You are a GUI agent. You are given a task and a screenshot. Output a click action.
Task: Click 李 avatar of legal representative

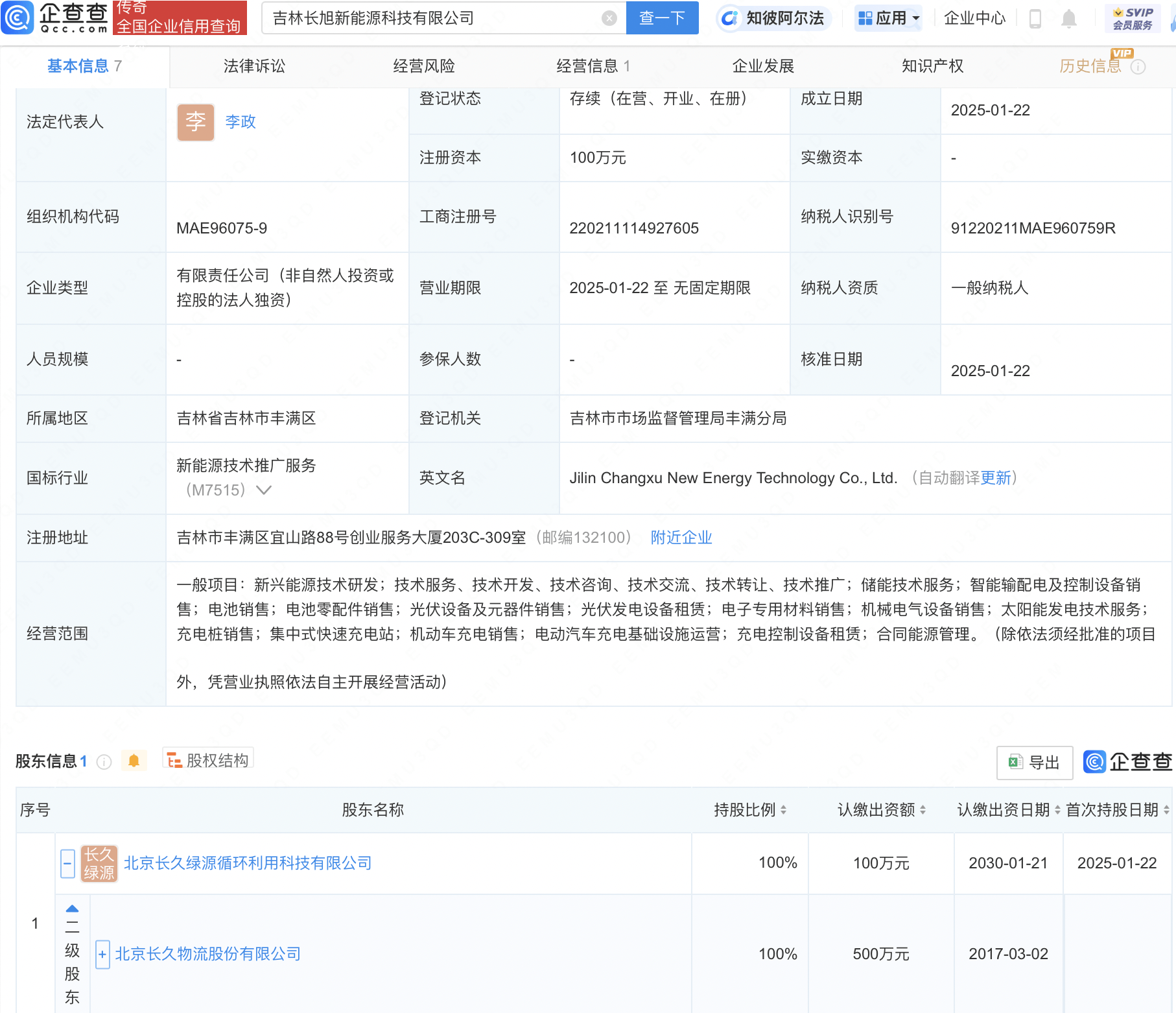195,122
